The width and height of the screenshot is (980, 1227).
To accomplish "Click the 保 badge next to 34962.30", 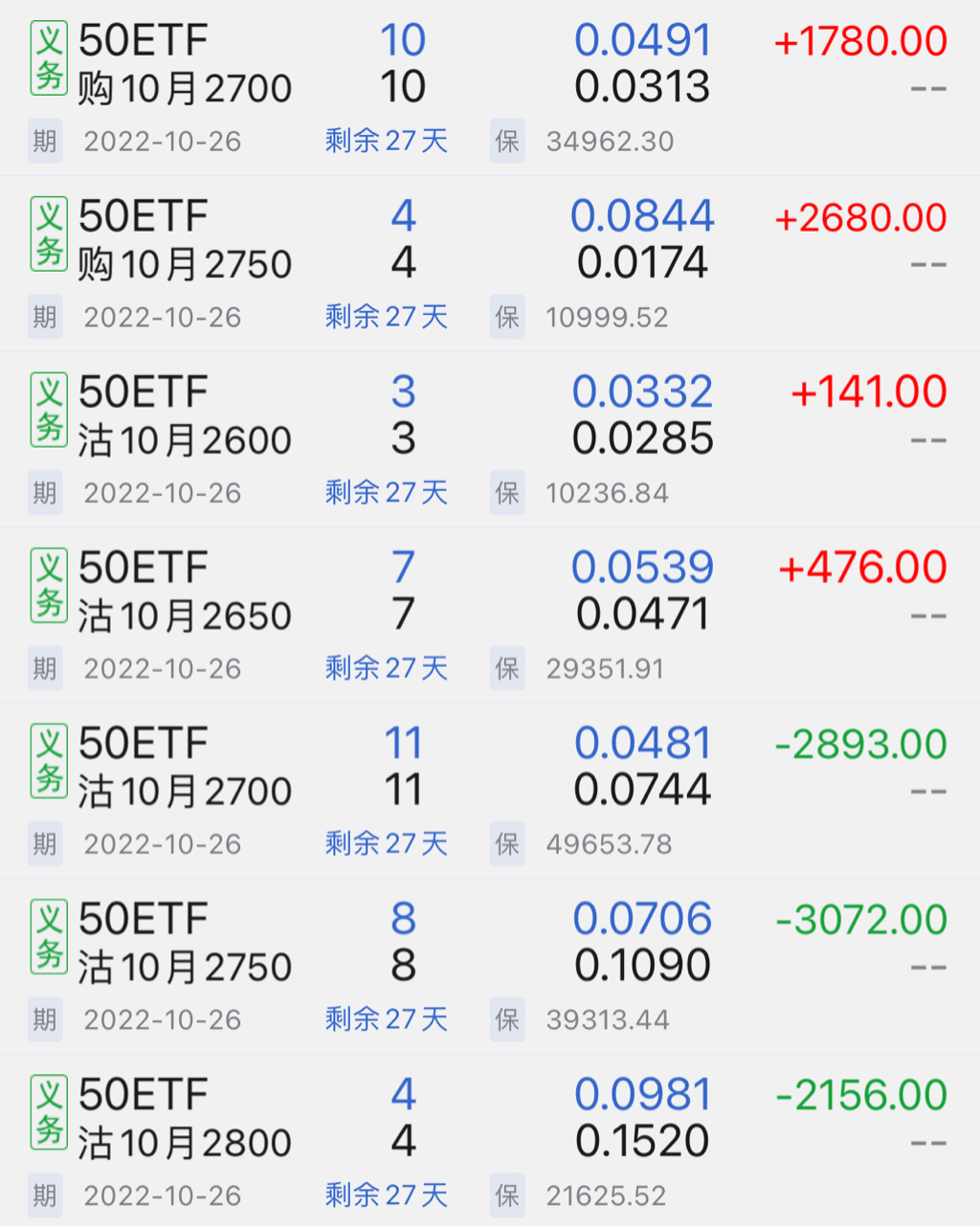I will pyautogui.click(x=507, y=142).
